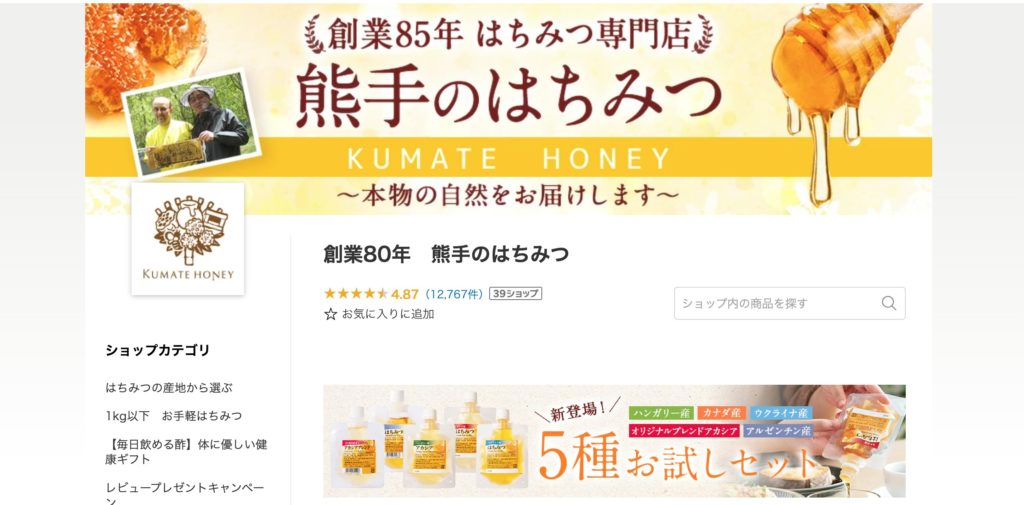Click the gold rating stars
1024x505 pixels.
click(356, 294)
